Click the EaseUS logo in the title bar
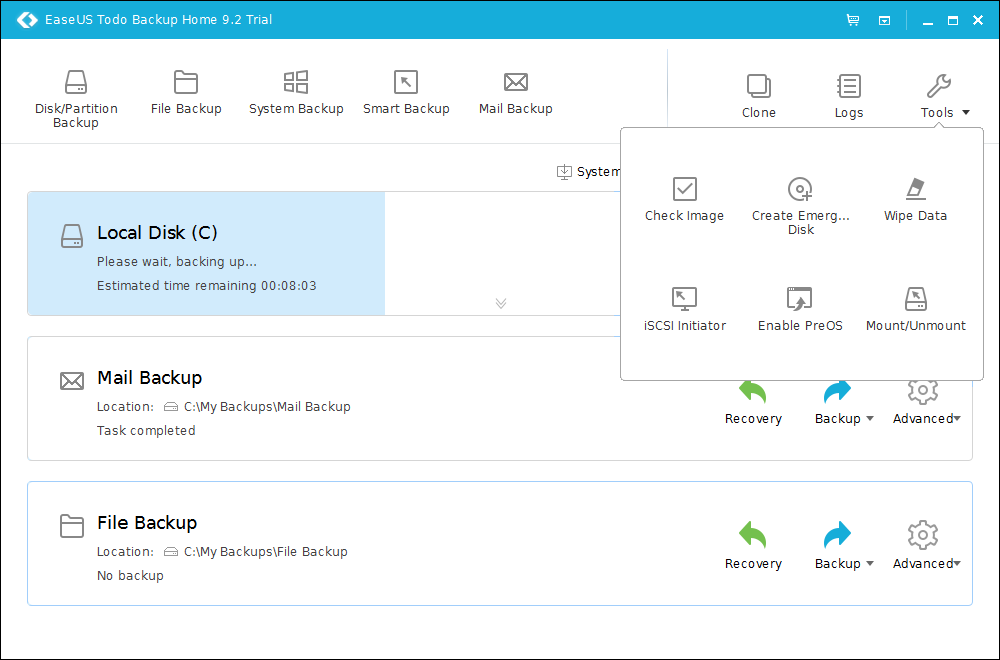The image size is (1000, 660). click(x=27, y=20)
